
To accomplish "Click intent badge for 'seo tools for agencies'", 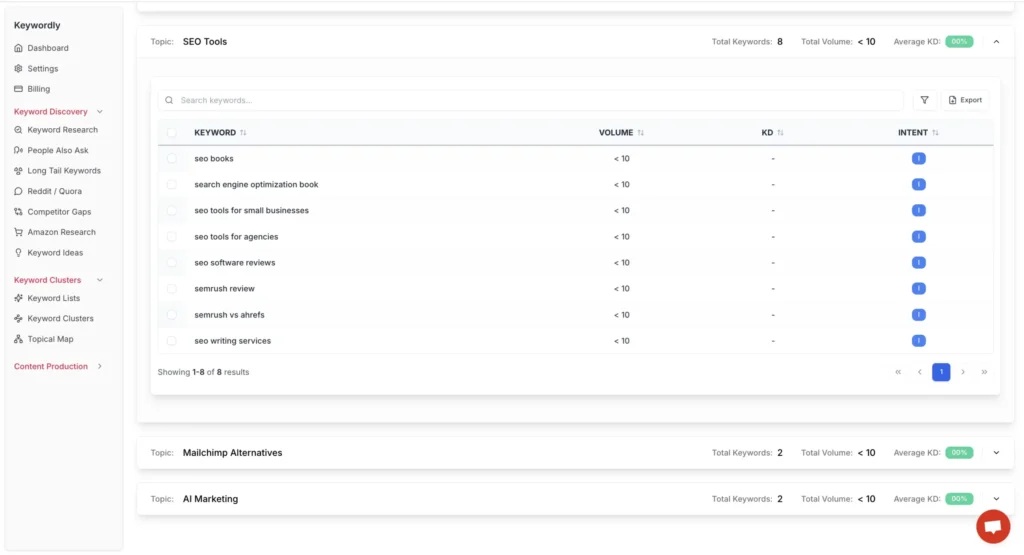I will pyautogui.click(x=918, y=236).
